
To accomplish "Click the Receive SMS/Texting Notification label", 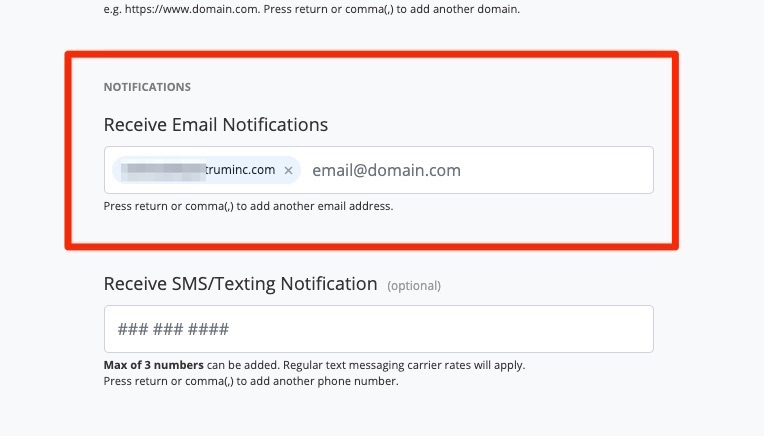I will coord(240,284).
